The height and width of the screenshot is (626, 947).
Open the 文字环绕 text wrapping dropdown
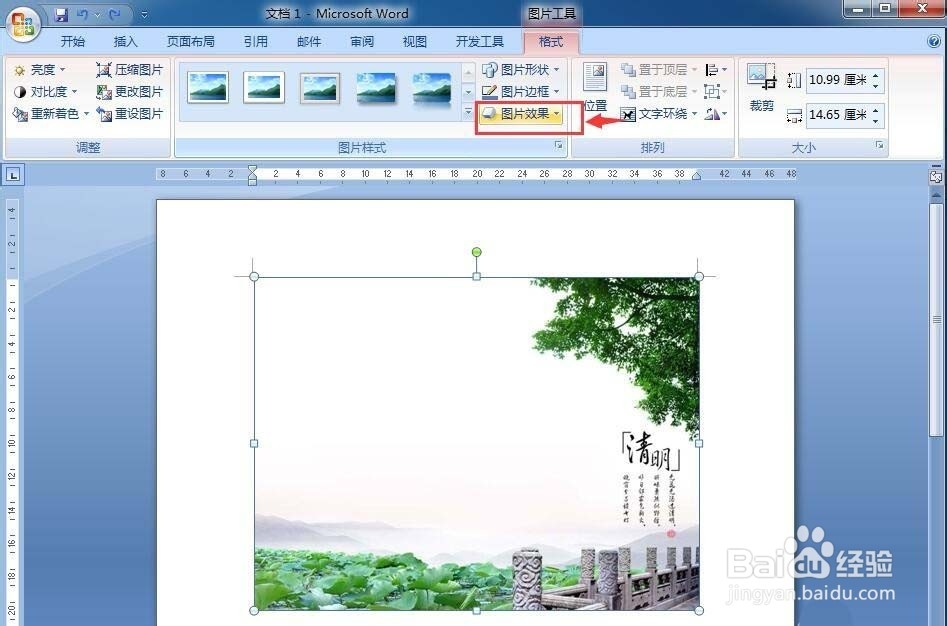tap(659, 113)
